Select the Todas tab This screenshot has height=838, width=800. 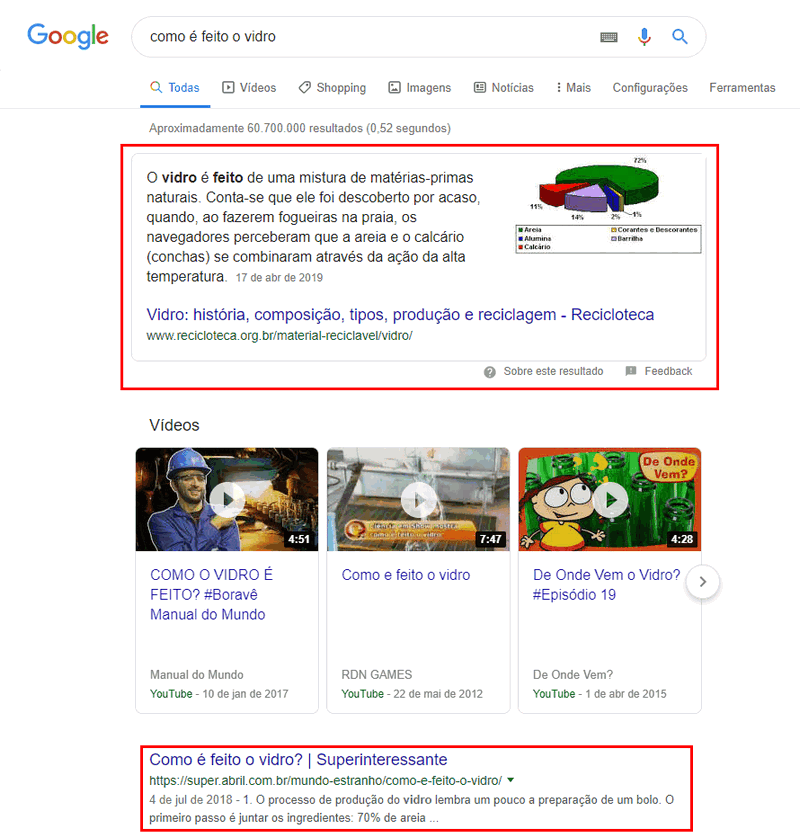click(175, 88)
